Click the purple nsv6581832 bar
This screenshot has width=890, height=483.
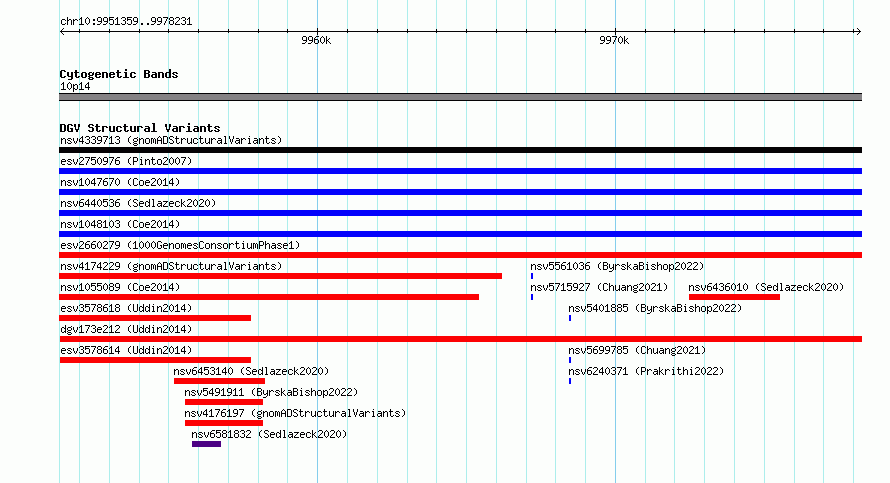(x=207, y=444)
